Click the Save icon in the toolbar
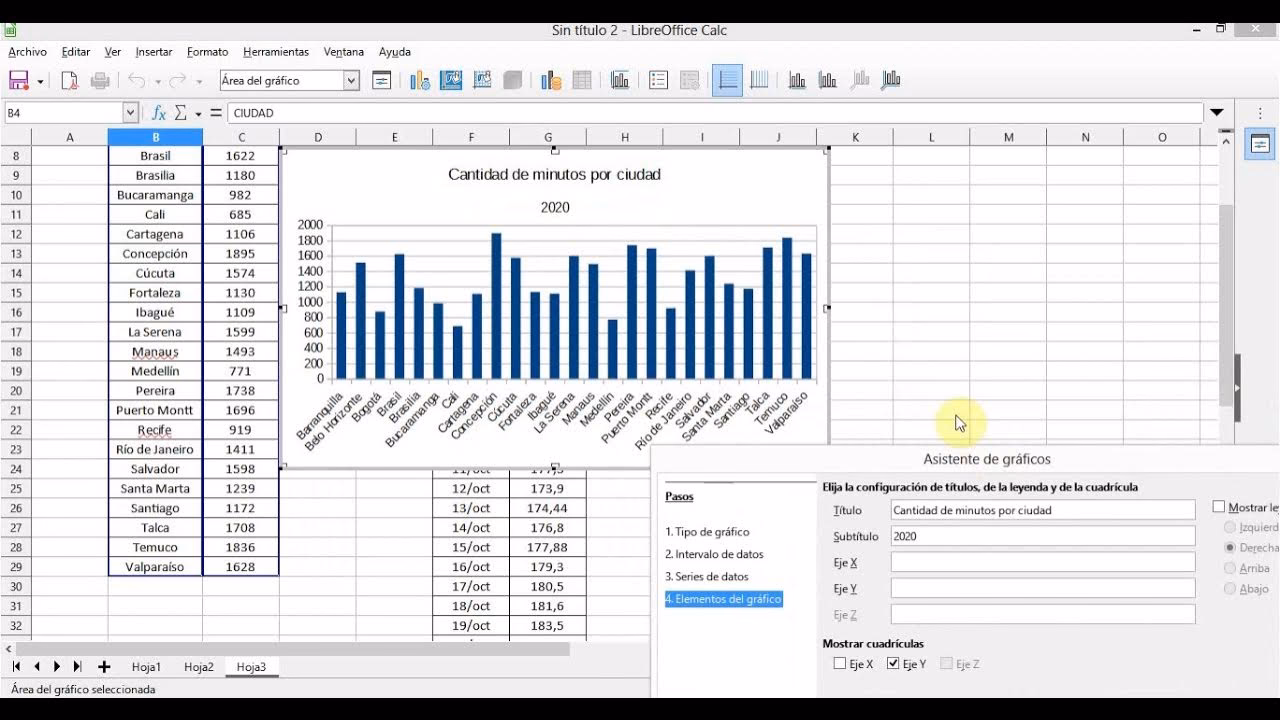This screenshot has height=720, width=1280. tap(18, 81)
